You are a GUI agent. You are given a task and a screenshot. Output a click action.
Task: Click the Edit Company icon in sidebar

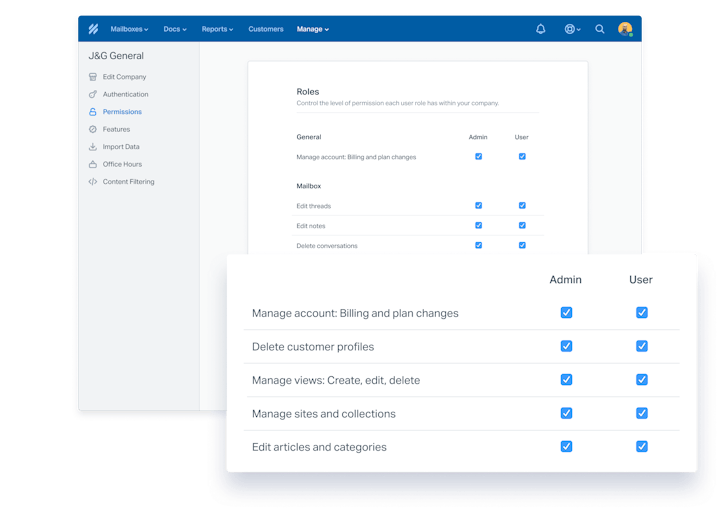click(x=93, y=77)
